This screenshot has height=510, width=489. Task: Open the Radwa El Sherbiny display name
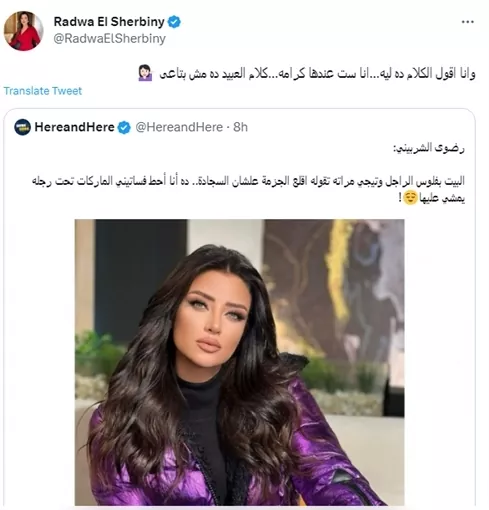109,22
